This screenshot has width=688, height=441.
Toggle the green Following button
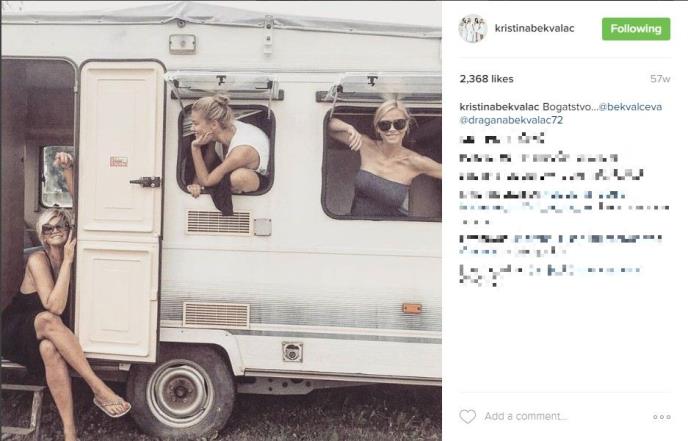[636, 29]
